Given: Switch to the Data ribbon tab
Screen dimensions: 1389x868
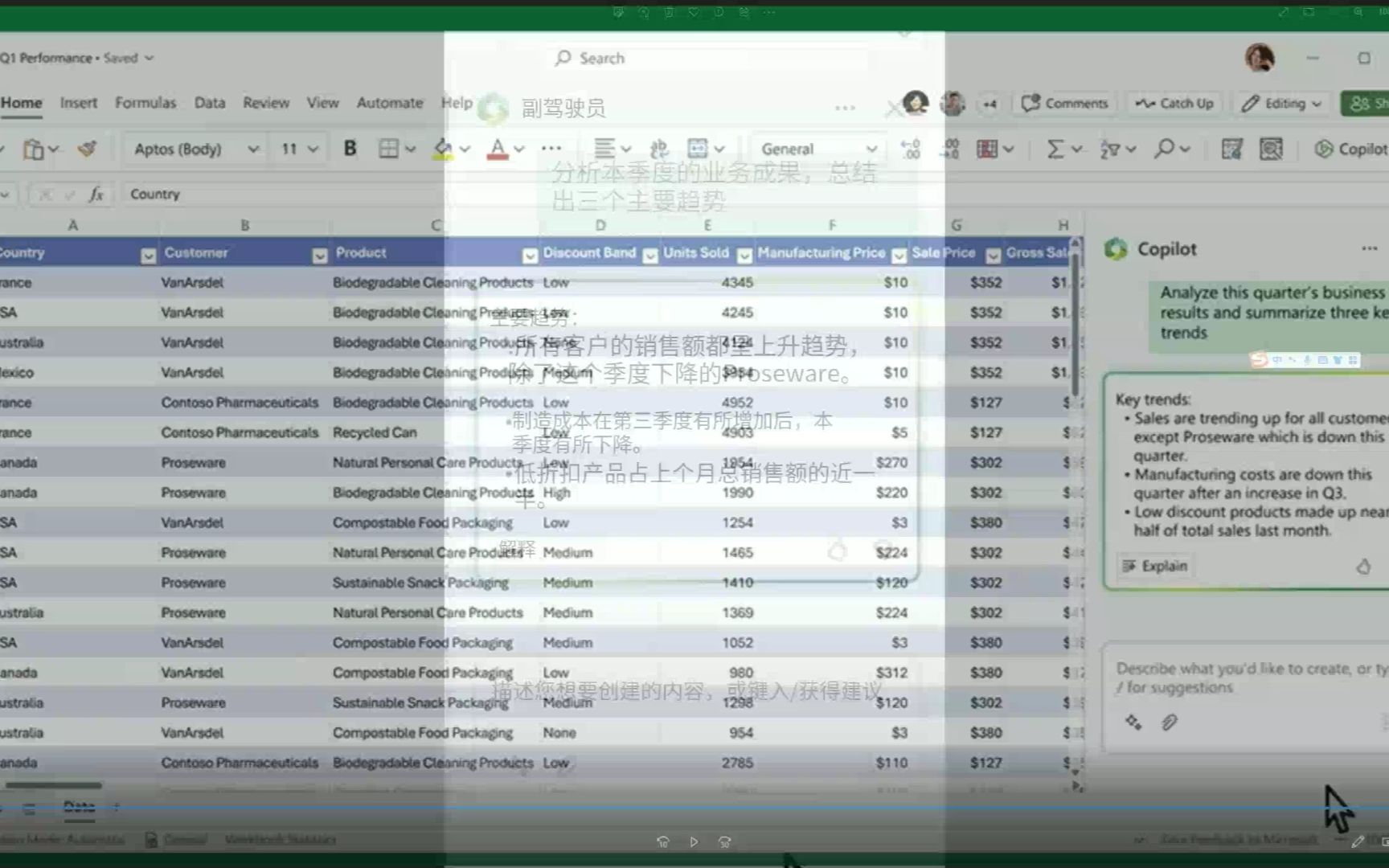Looking at the screenshot, I should [x=210, y=103].
